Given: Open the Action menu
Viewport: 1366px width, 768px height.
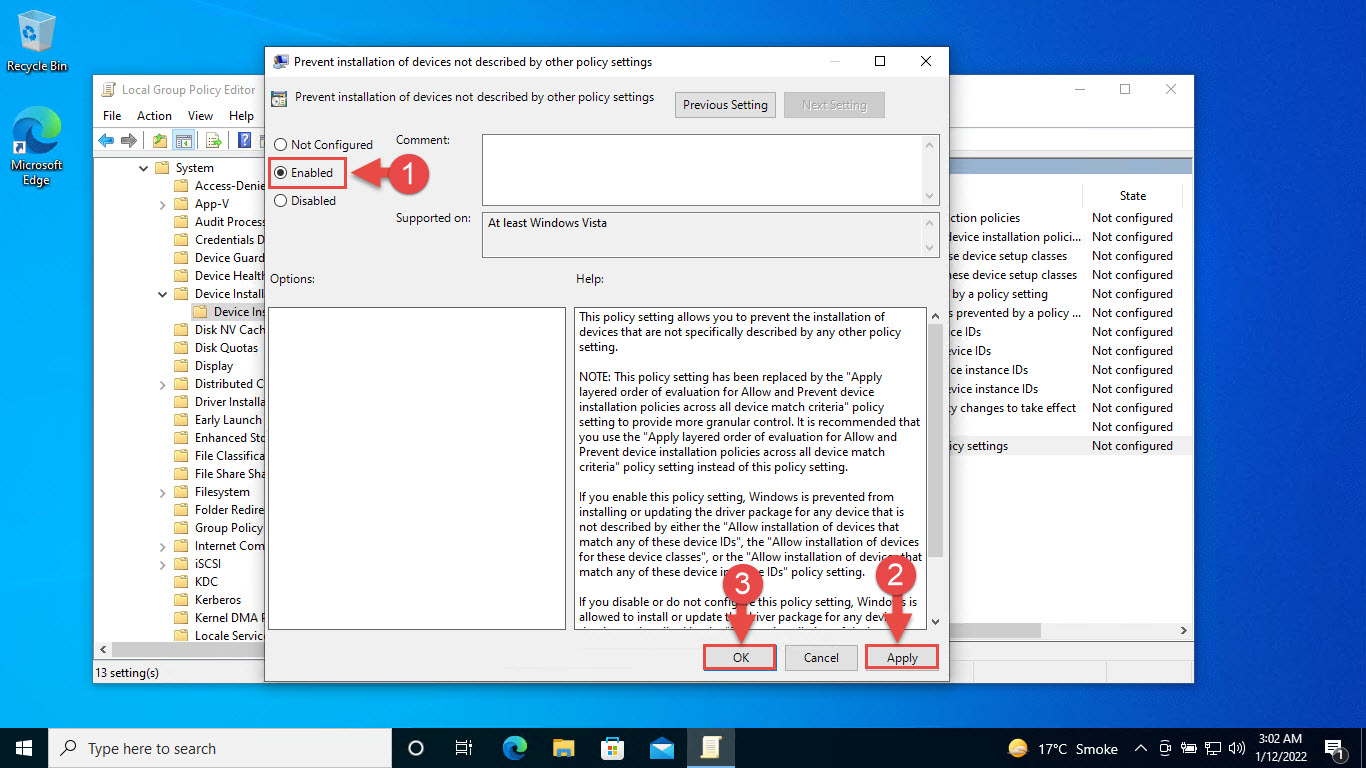Looking at the screenshot, I should [x=154, y=116].
